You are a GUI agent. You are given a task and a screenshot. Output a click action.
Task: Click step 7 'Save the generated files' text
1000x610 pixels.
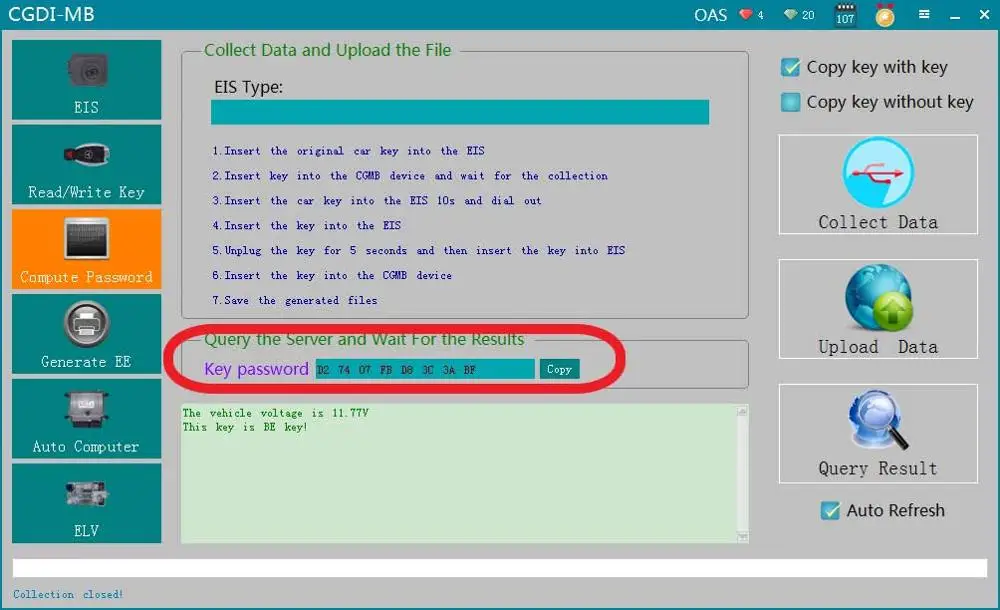(295, 301)
